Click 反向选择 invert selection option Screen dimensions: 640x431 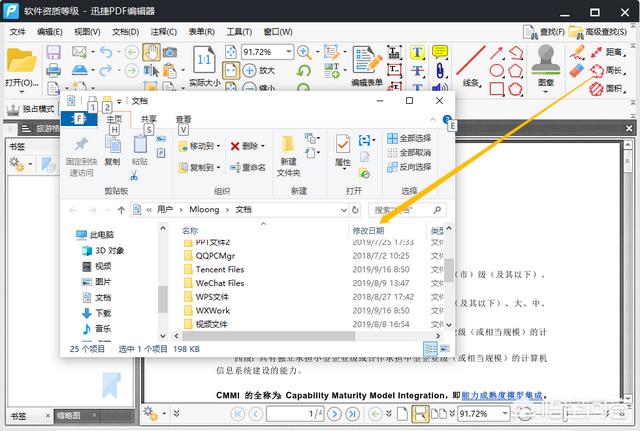pyautogui.click(x=407, y=167)
